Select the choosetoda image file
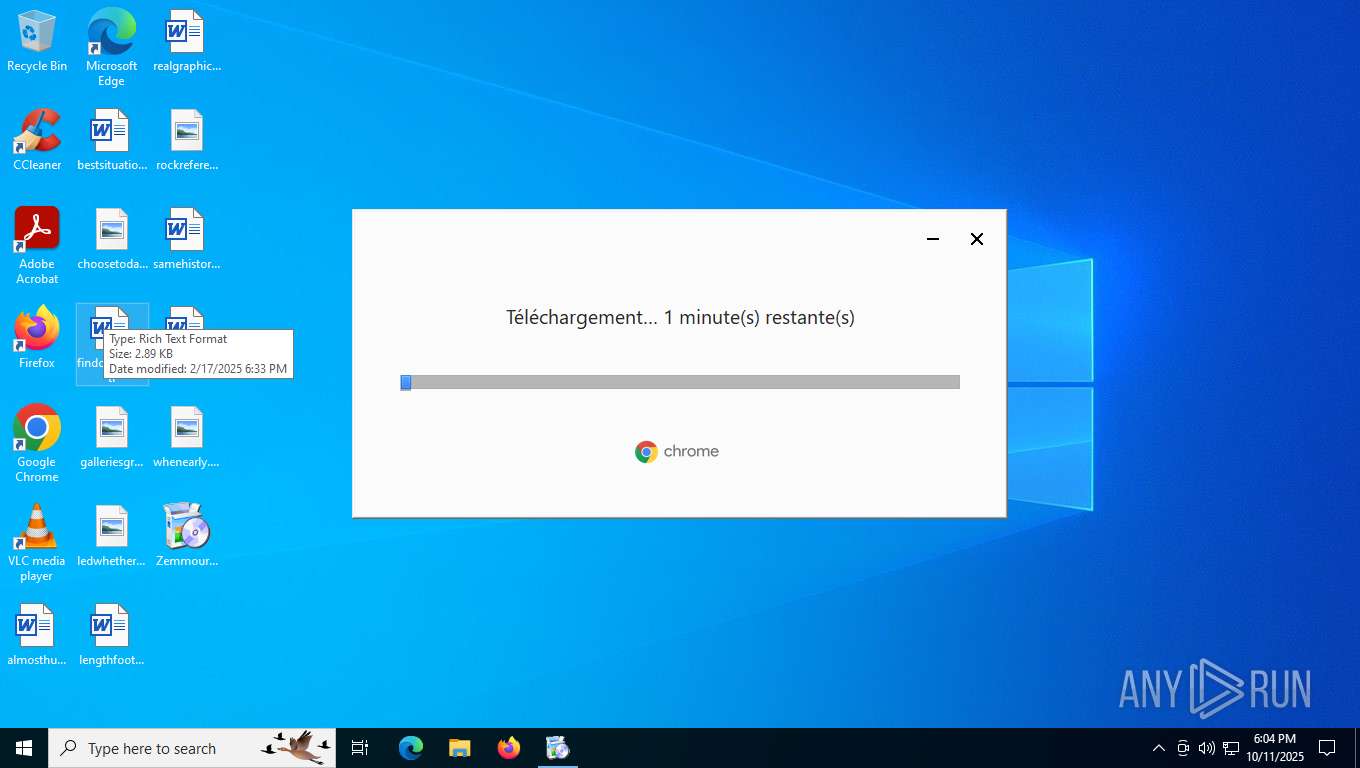The image size is (1360, 768). [x=111, y=239]
